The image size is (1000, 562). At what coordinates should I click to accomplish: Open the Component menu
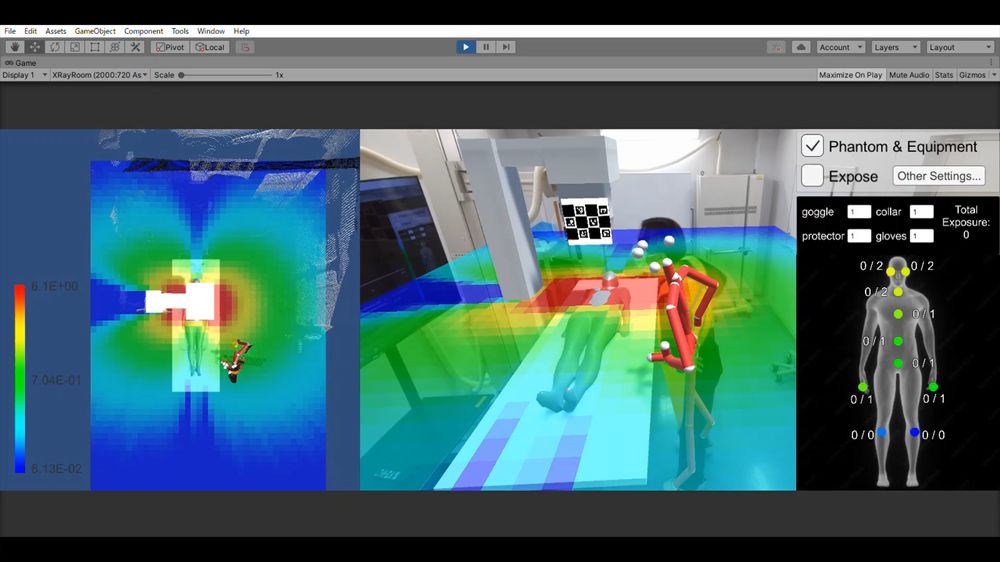pyautogui.click(x=143, y=31)
